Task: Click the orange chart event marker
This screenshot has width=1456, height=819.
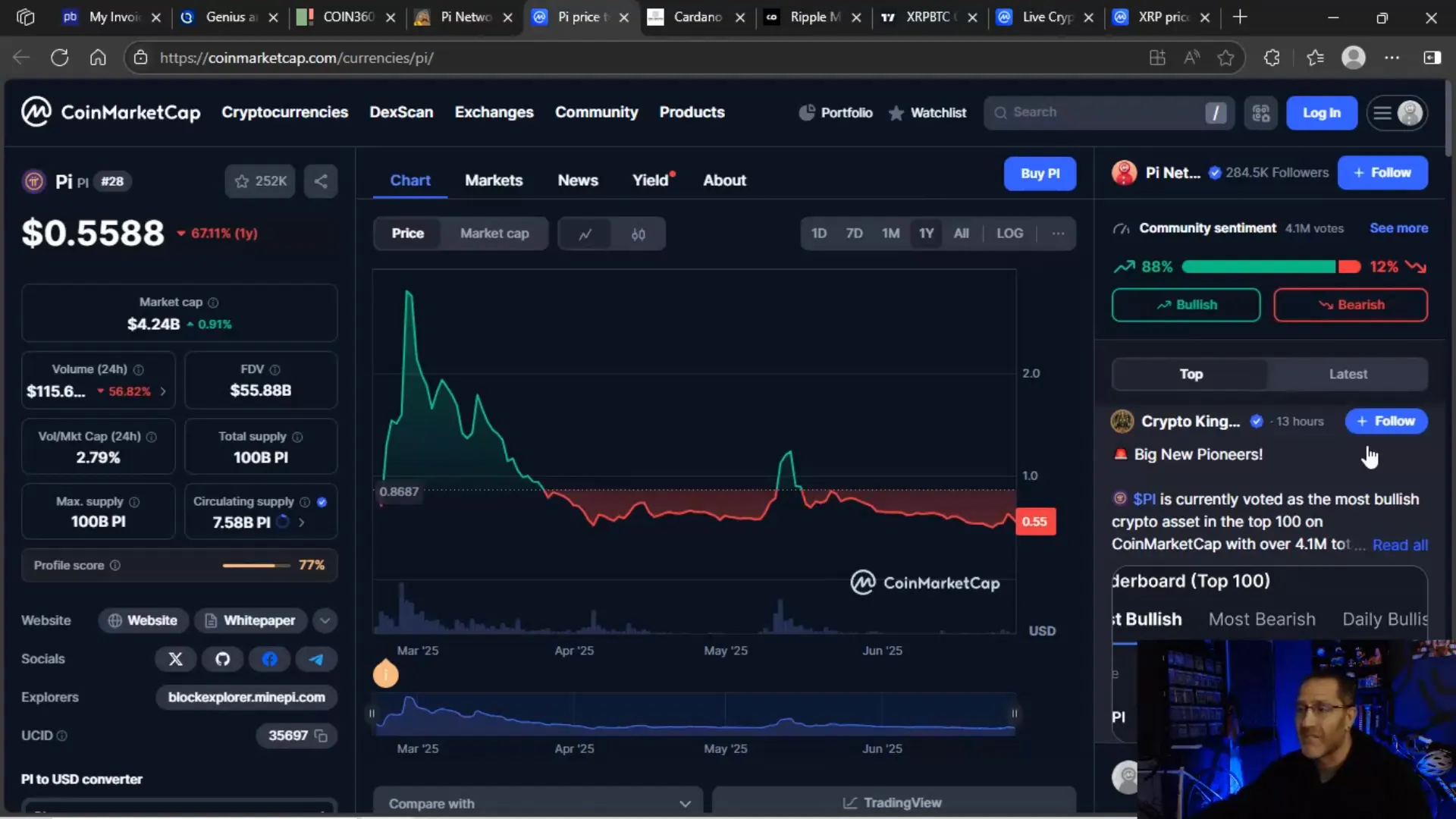Action: (x=385, y=673)
